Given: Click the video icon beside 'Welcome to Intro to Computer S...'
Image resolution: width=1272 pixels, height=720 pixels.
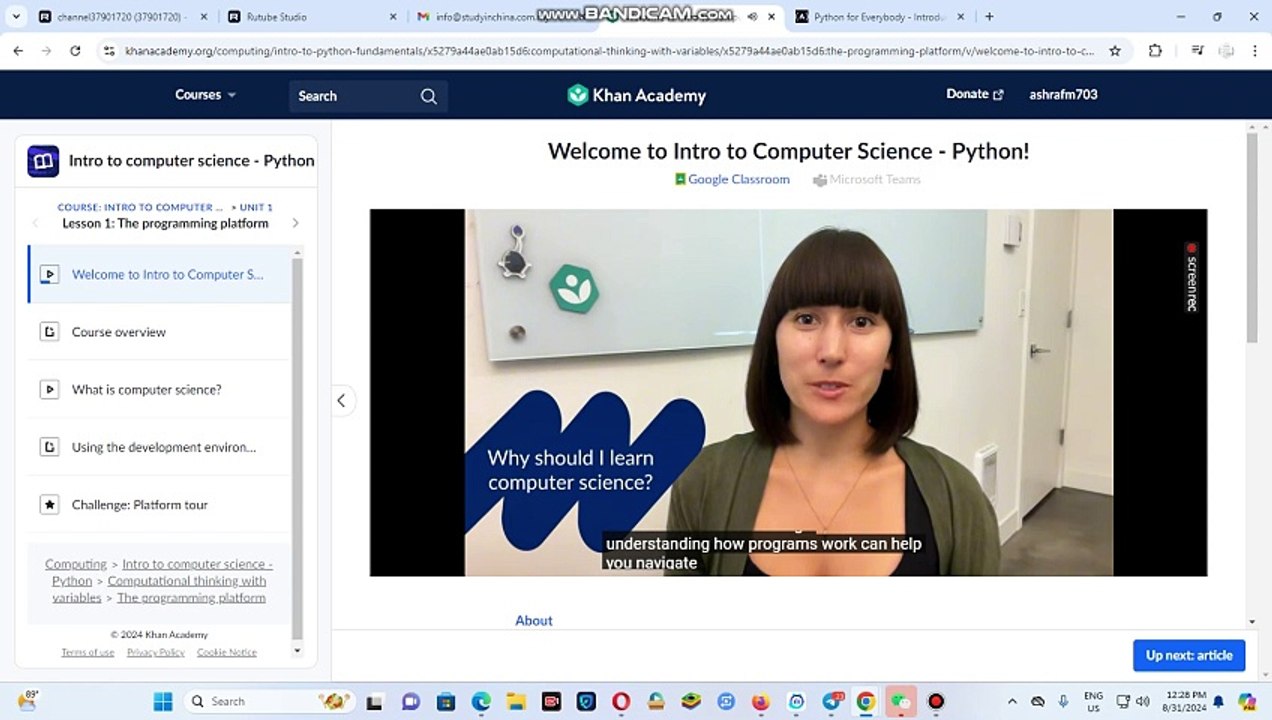Looking at the screenshot, I should pos(49,274).
